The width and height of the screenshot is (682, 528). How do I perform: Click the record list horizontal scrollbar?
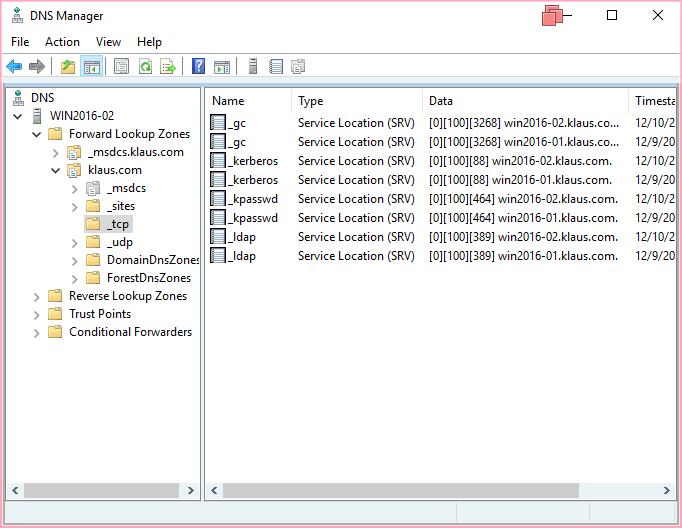tap(400, 491)
